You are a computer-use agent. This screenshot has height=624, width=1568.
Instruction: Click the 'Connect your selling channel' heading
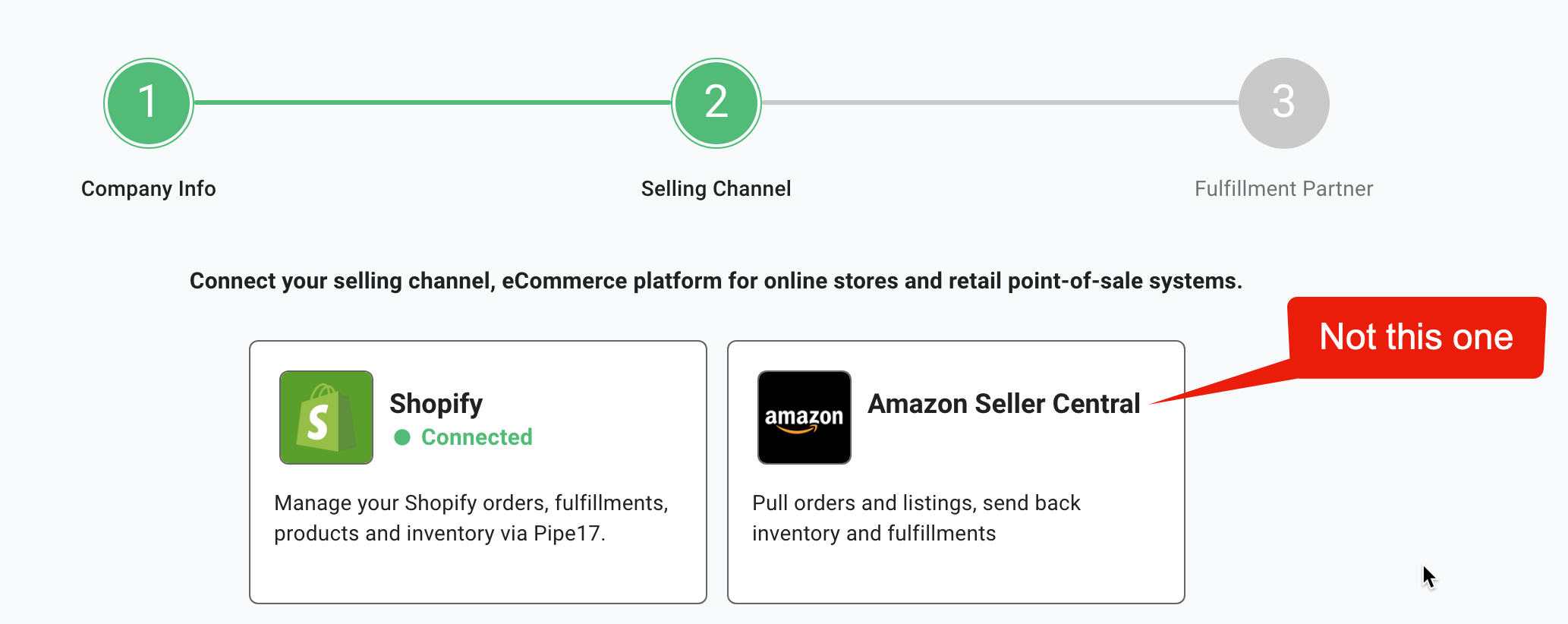tap(716, 281)
